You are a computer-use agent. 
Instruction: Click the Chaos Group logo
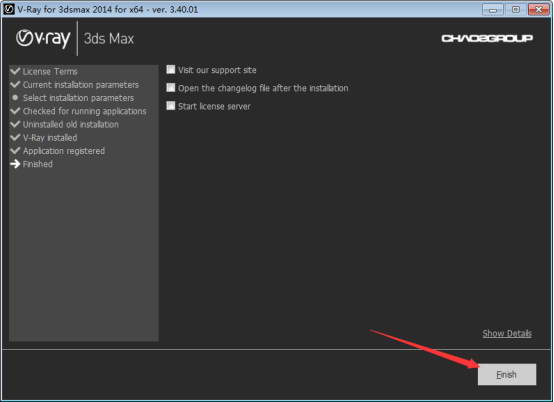(487, 38)
